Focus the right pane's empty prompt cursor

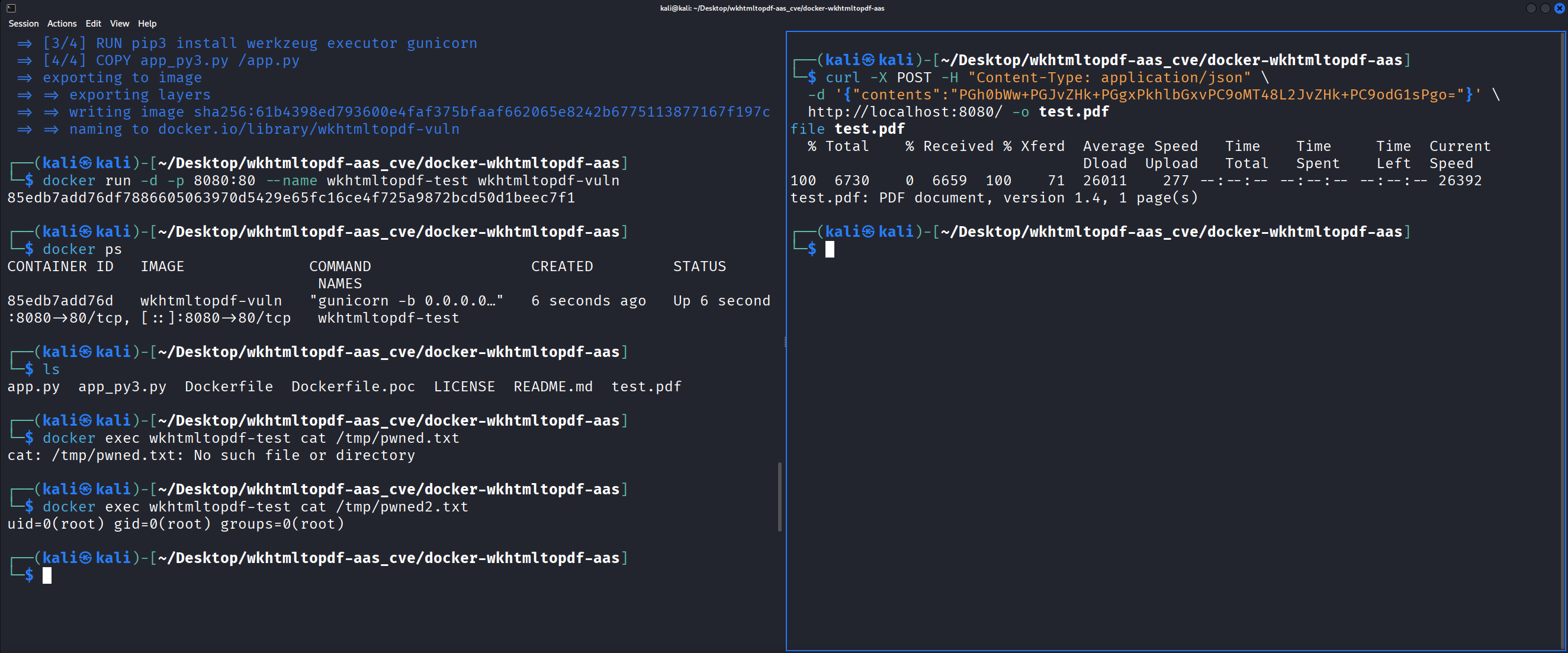(x=829, y=249)
